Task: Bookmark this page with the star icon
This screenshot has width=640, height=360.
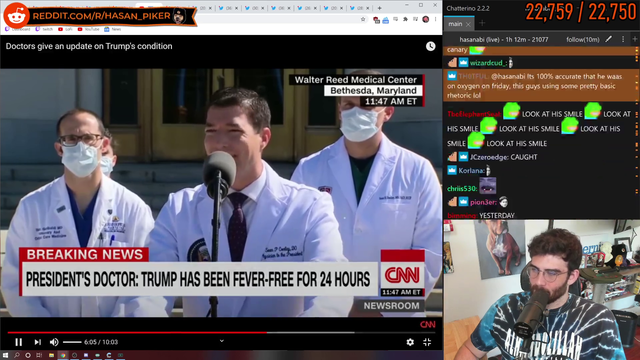Action: click(363, 19)
